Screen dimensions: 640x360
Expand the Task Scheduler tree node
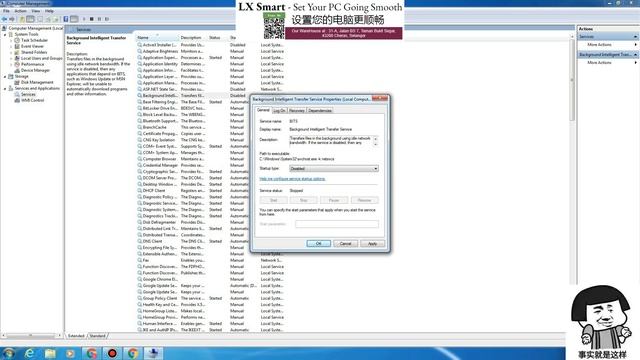pos(11,40)
